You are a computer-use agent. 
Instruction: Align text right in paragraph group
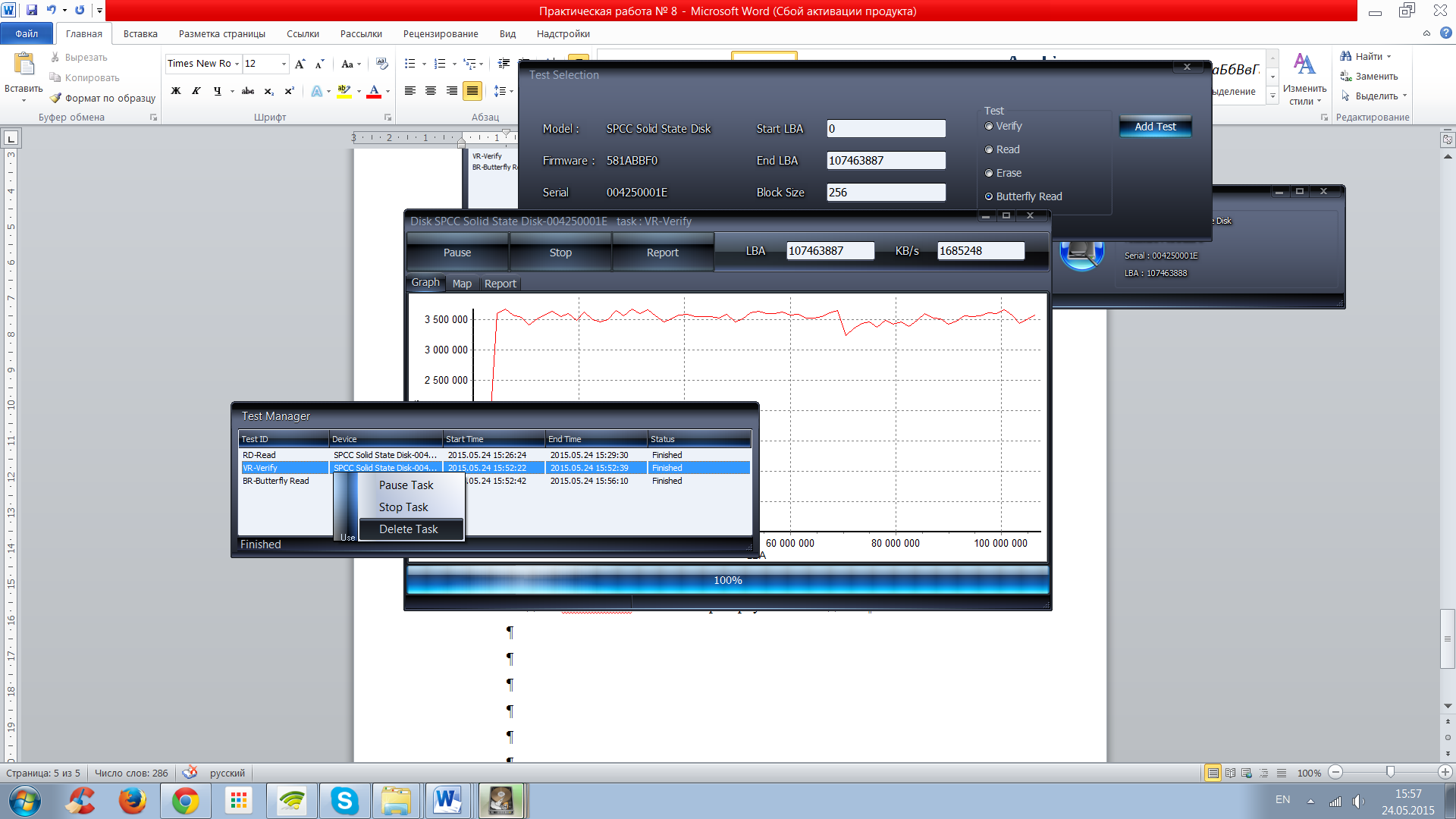[451, 91]
